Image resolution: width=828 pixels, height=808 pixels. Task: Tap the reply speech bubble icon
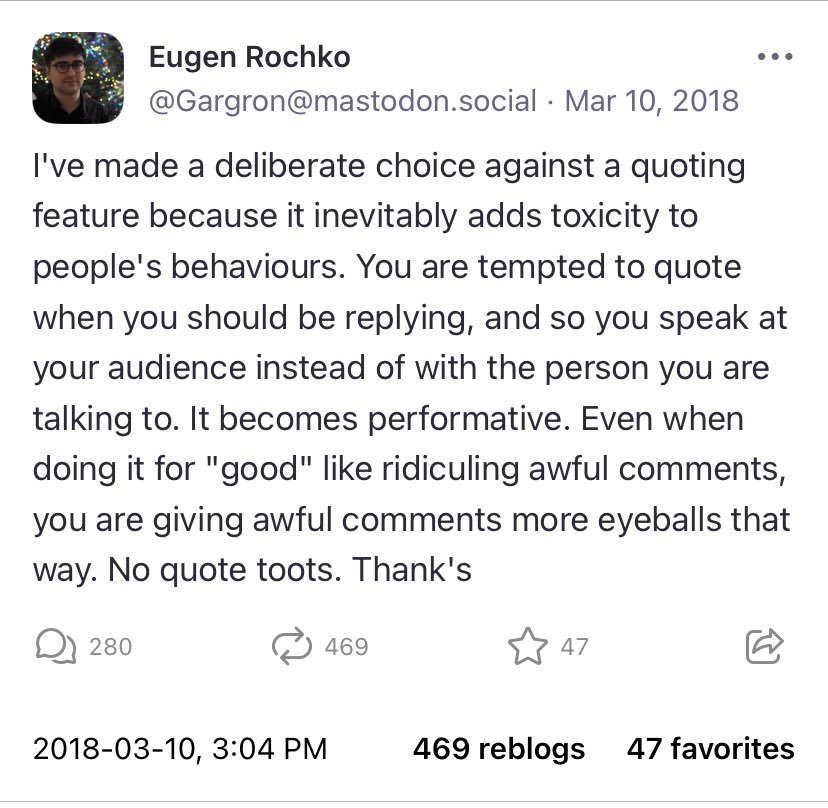click(x=55, y=648)
